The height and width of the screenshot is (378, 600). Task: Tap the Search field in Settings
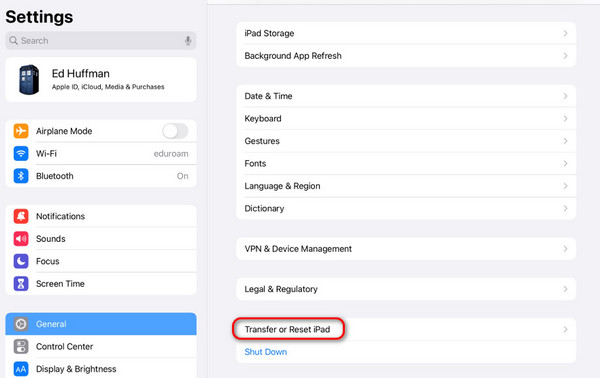[x=101, y=41]
